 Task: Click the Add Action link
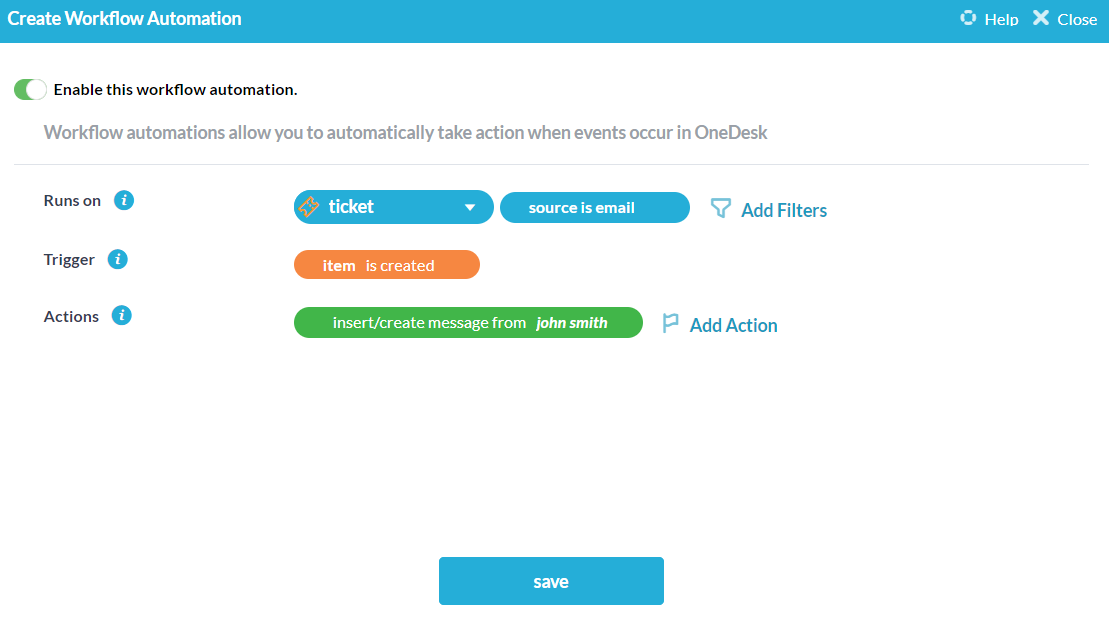733,325
